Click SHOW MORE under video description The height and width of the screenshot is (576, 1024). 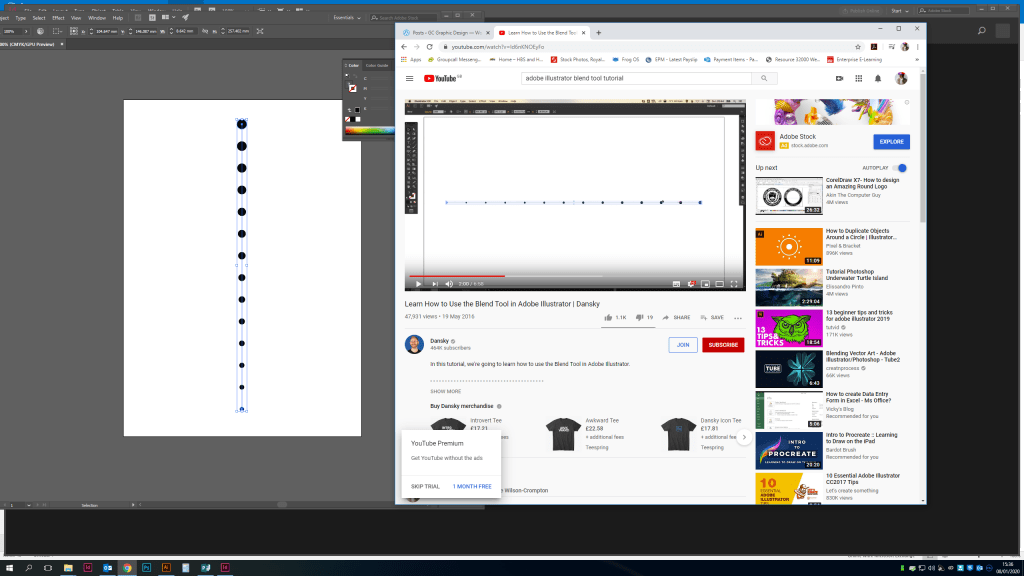tap(446, 391)
